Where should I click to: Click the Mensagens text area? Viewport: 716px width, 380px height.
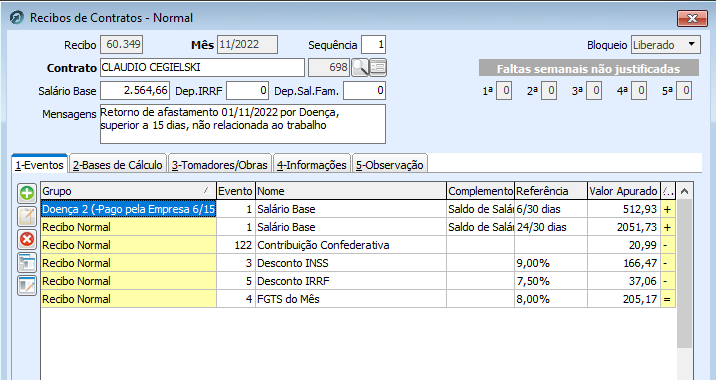242,124
